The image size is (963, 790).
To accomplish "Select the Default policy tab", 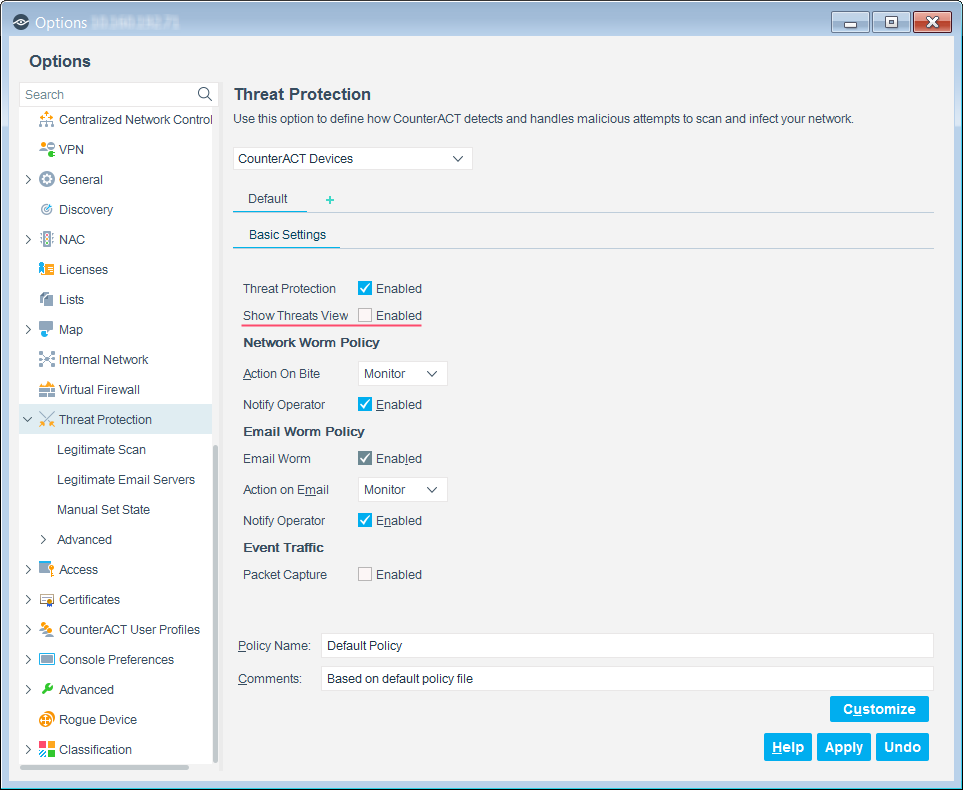I will click(268, 199).
